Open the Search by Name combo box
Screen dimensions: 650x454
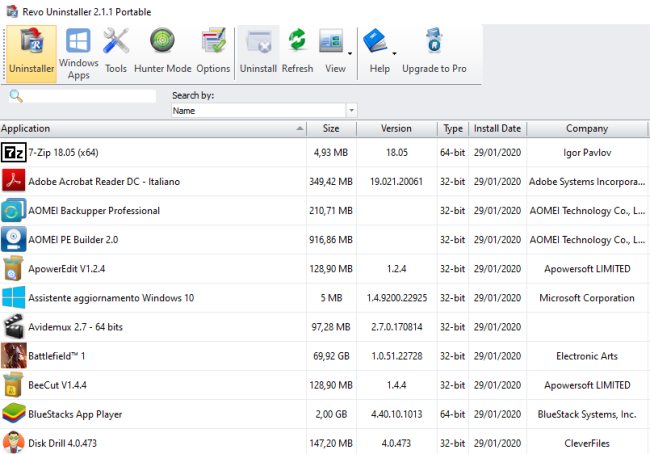264,111
